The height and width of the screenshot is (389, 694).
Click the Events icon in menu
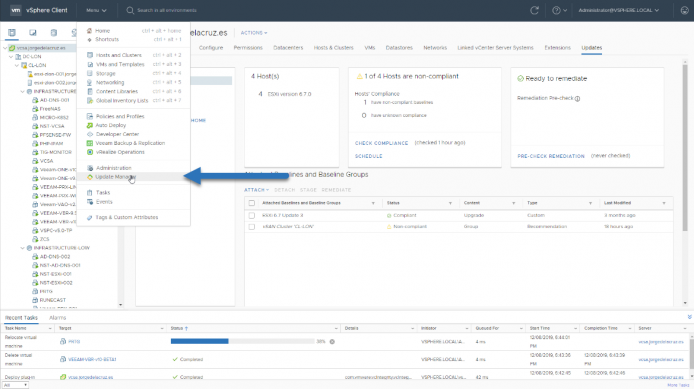pos(89,202)
